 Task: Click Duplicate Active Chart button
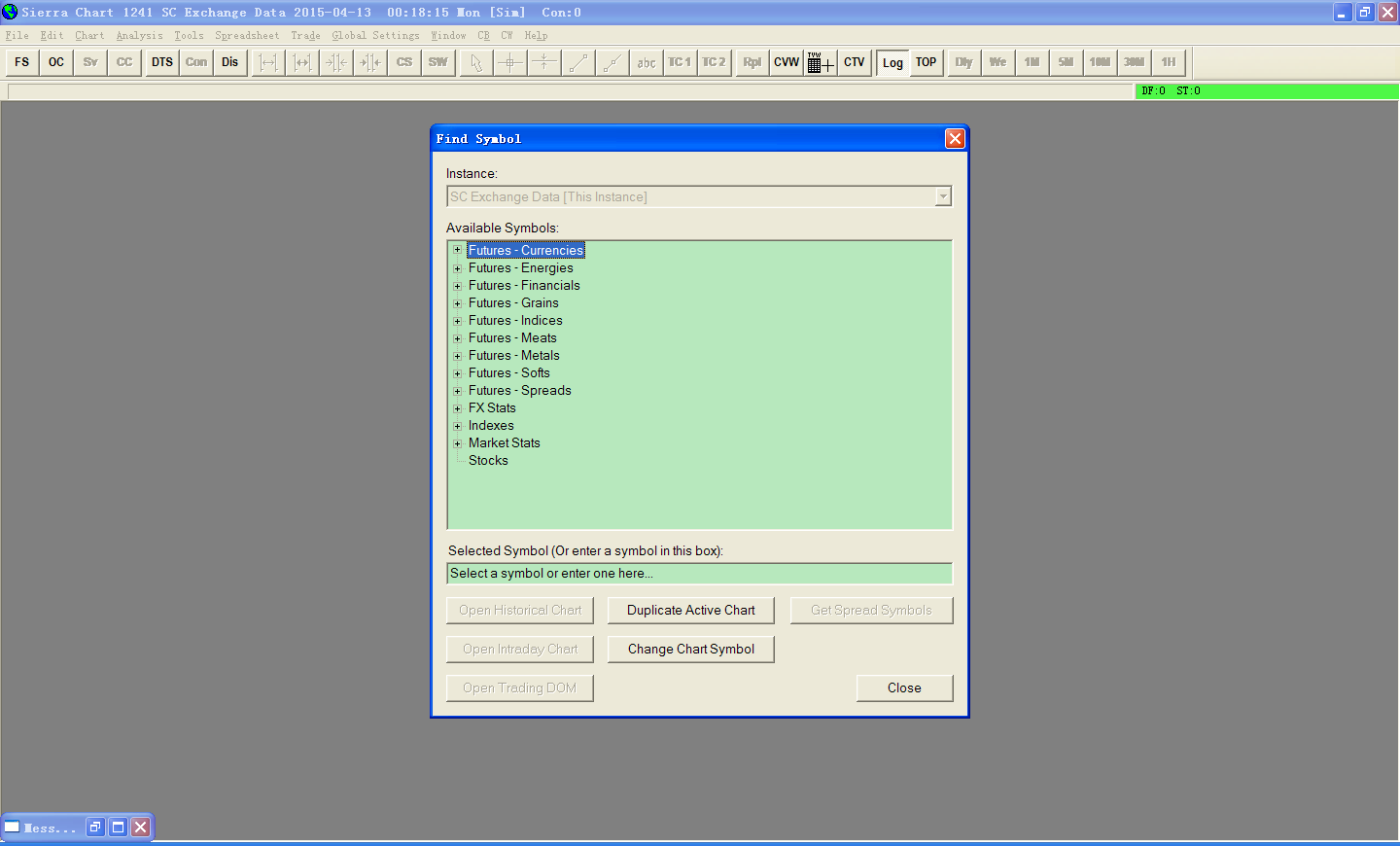(x=691, y=610)
